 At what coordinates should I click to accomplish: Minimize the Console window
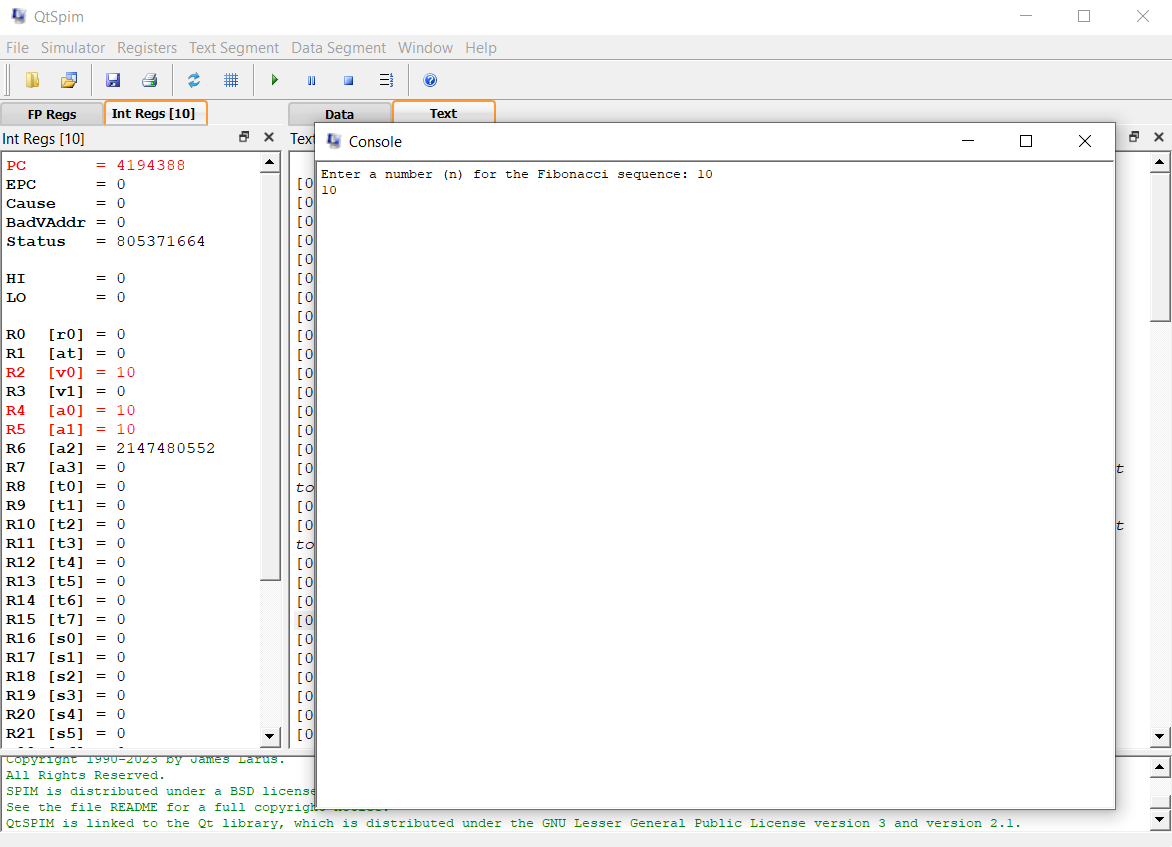pos(968,141)
